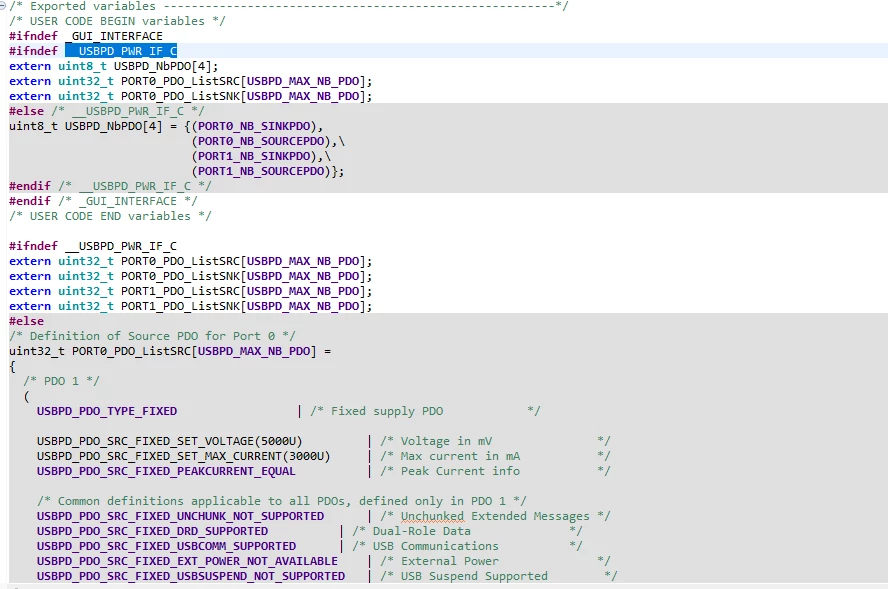Collapse the Exported variables comment fold marker

(3, 6)
